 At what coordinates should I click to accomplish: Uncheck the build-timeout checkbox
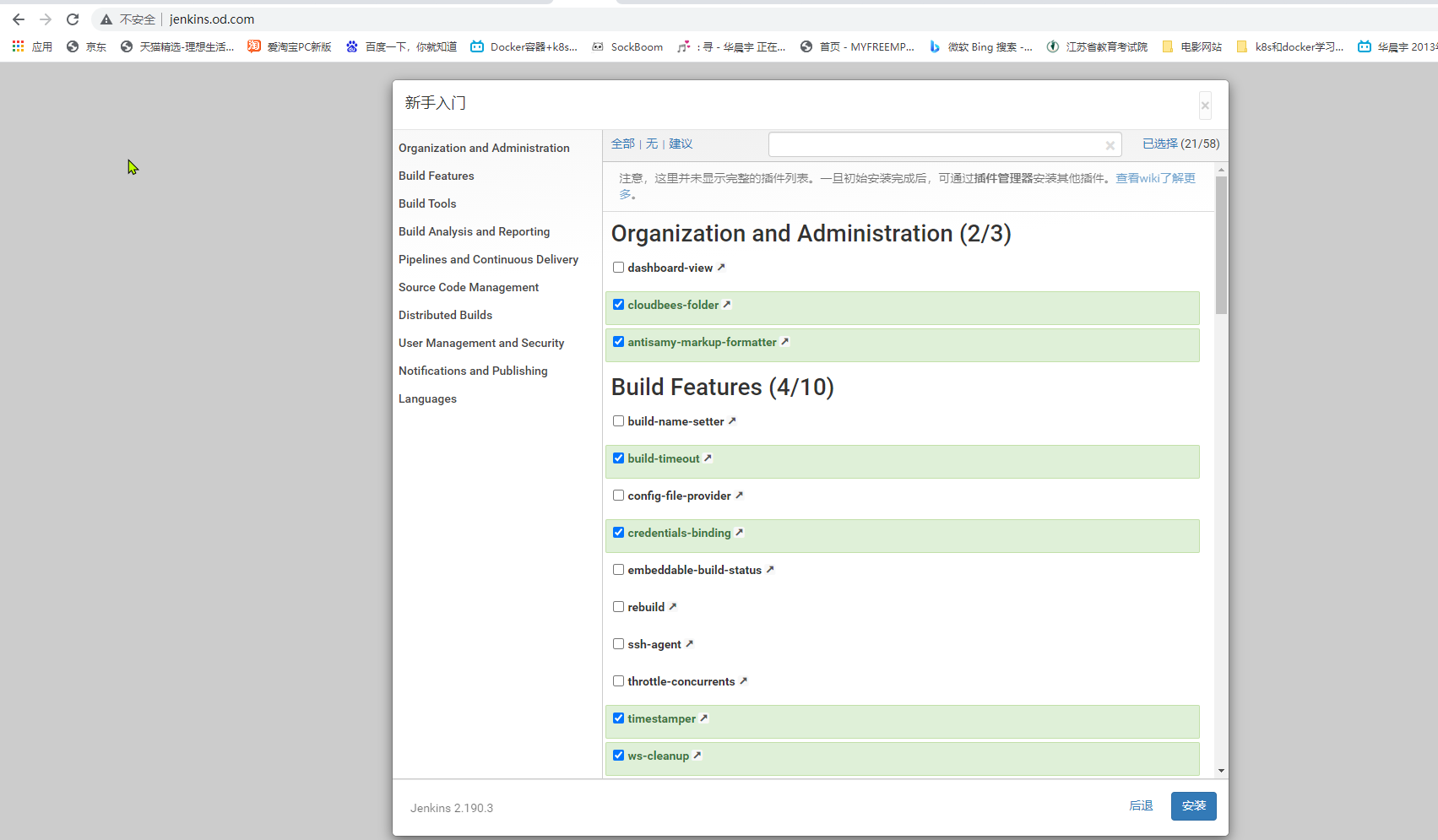(x=618, y=458)
